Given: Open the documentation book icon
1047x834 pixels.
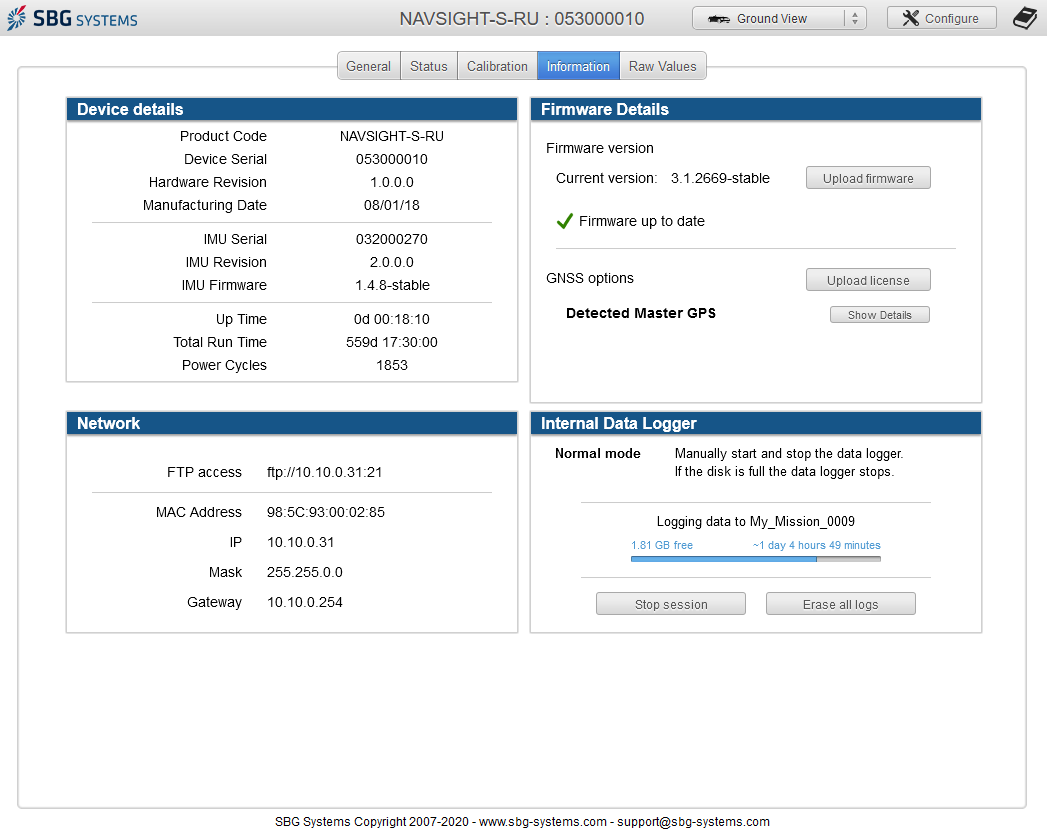Looking at the screenshot, I should point(1025,18).
